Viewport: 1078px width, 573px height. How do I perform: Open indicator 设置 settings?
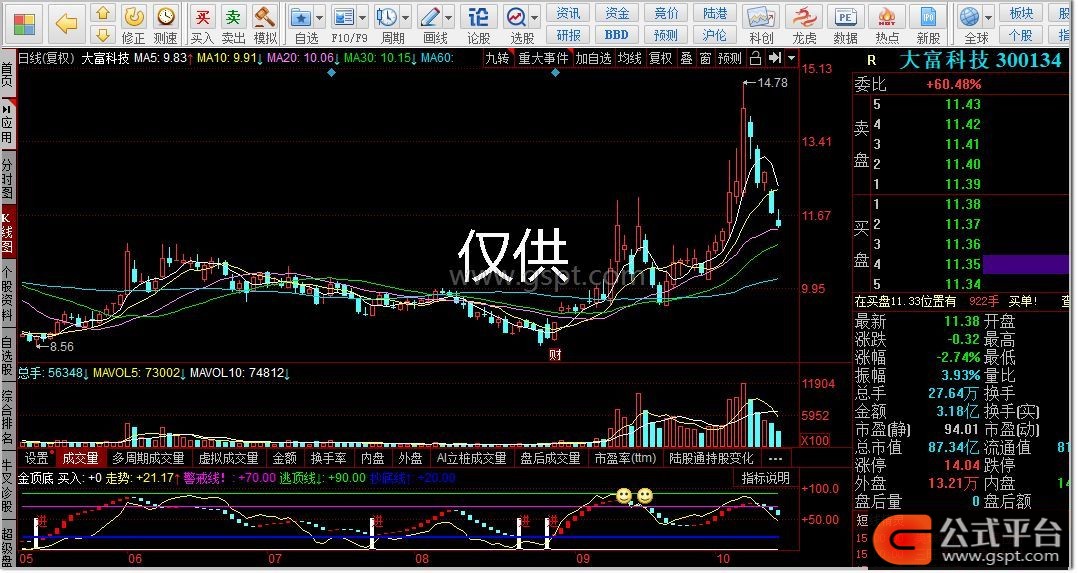click(x=36, y=458)
